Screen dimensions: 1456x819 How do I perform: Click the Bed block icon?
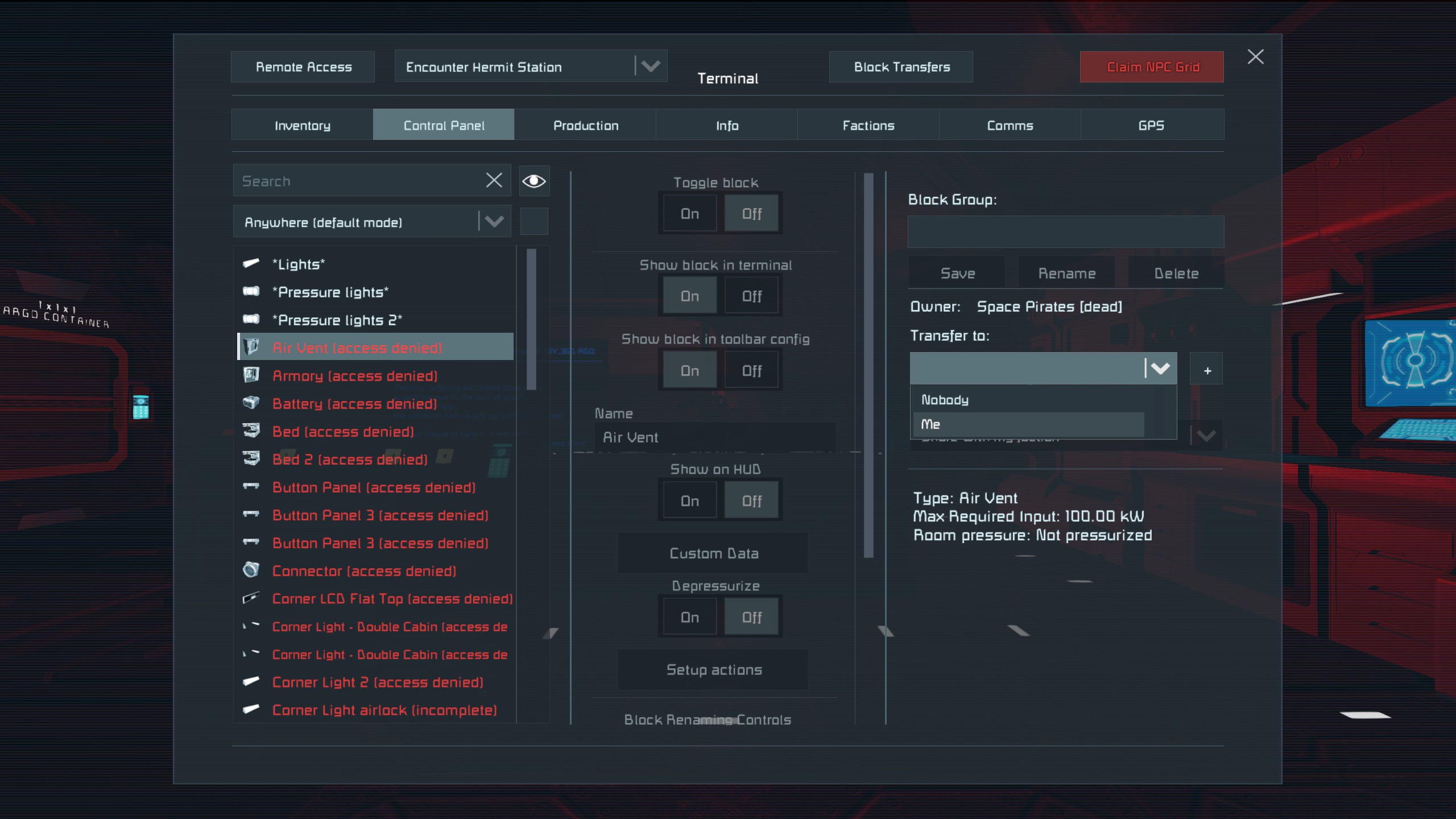pos(251,431)
